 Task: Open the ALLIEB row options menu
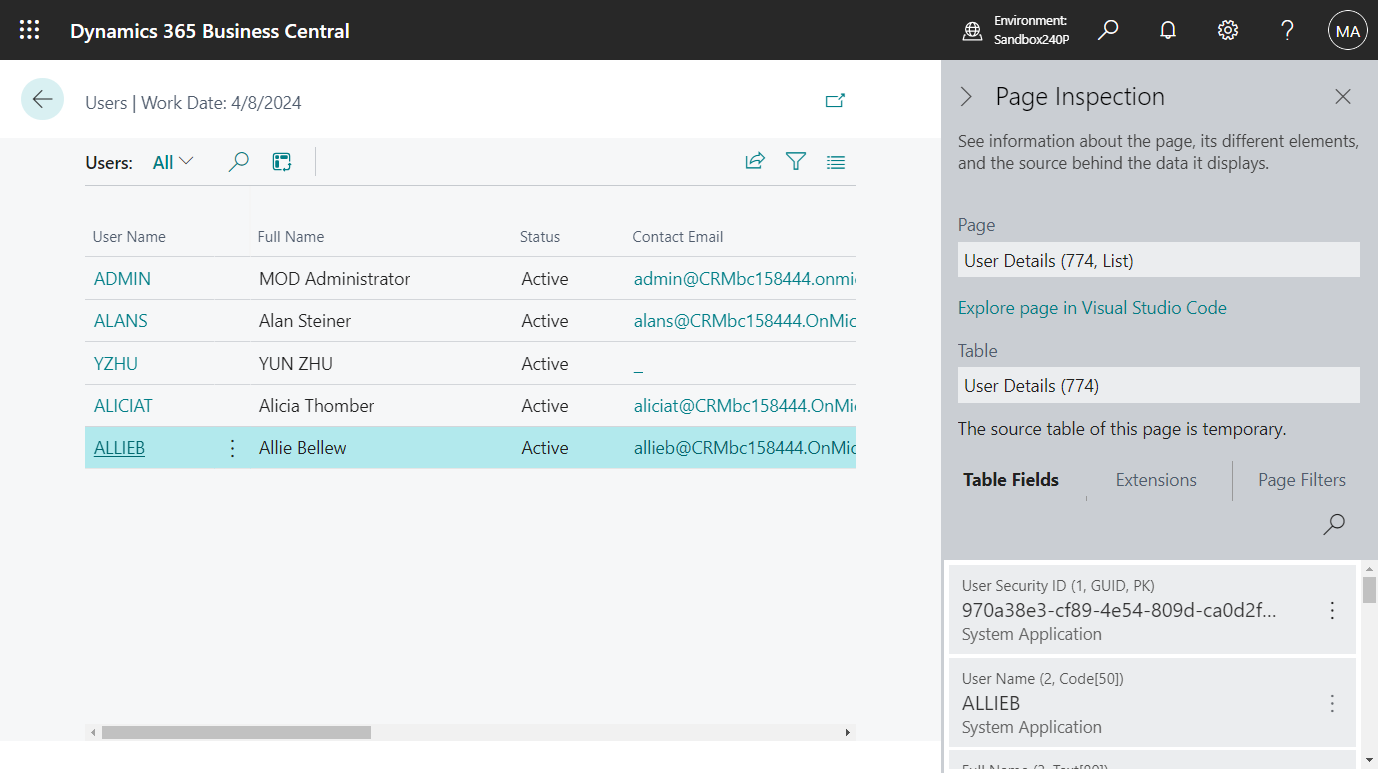(232, 447)
